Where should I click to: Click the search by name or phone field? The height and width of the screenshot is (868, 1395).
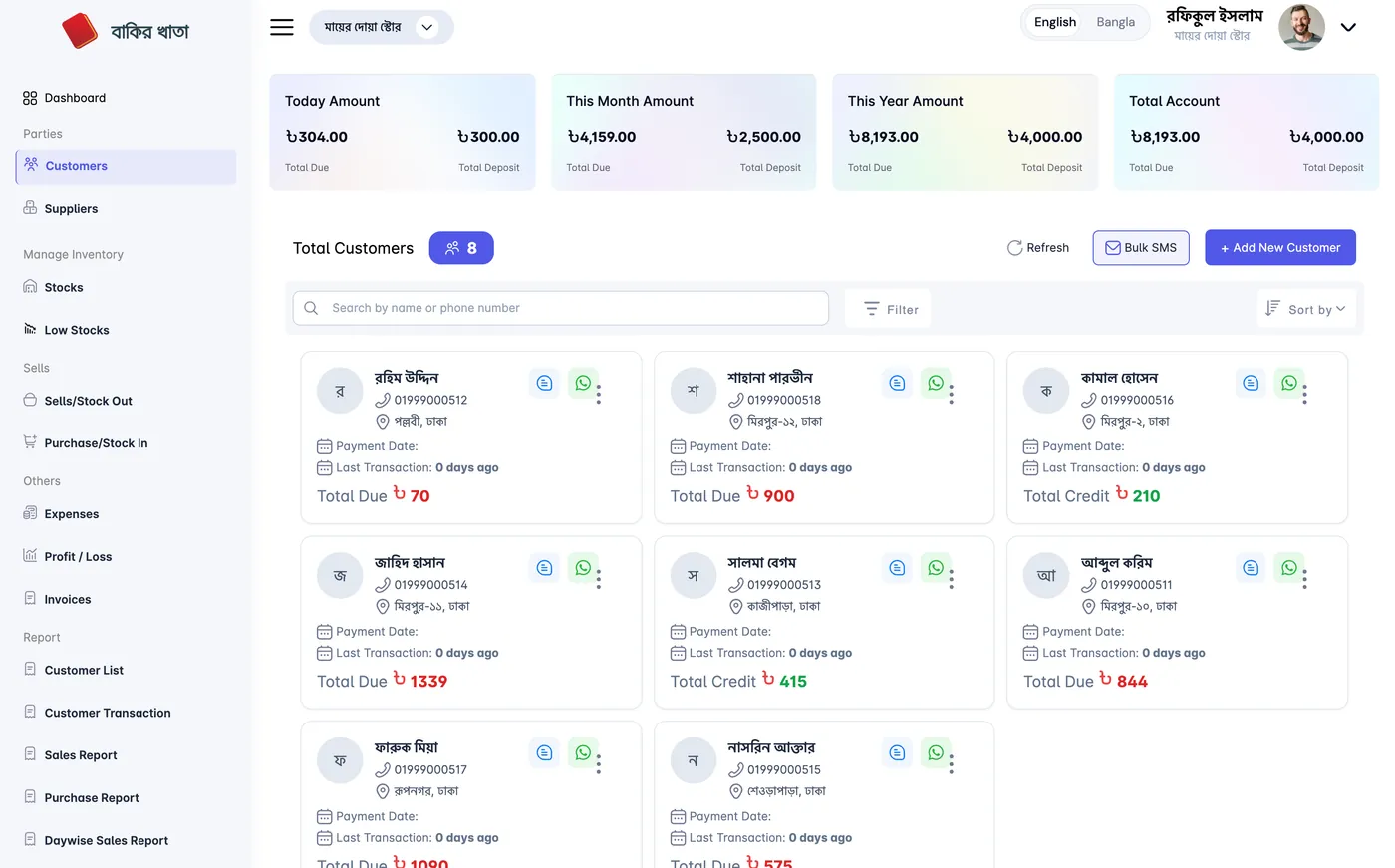pyautogui.click(x=561, y=308)
